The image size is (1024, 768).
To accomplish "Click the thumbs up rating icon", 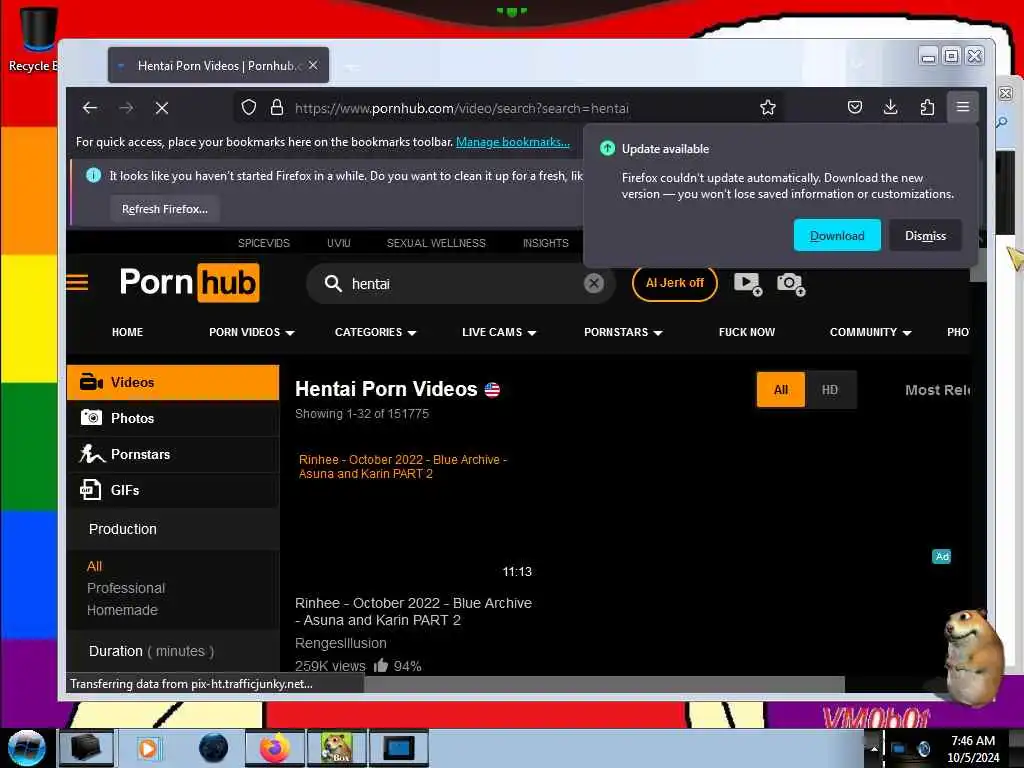I will [x=381, y=665].
